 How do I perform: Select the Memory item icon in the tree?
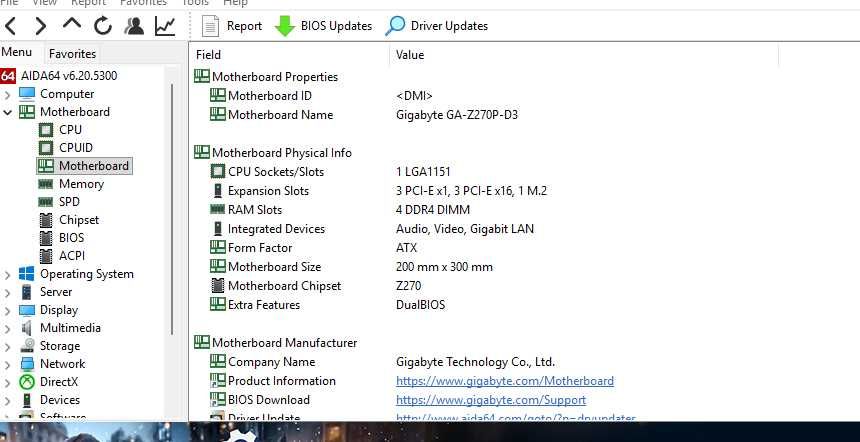click(46, 184)
